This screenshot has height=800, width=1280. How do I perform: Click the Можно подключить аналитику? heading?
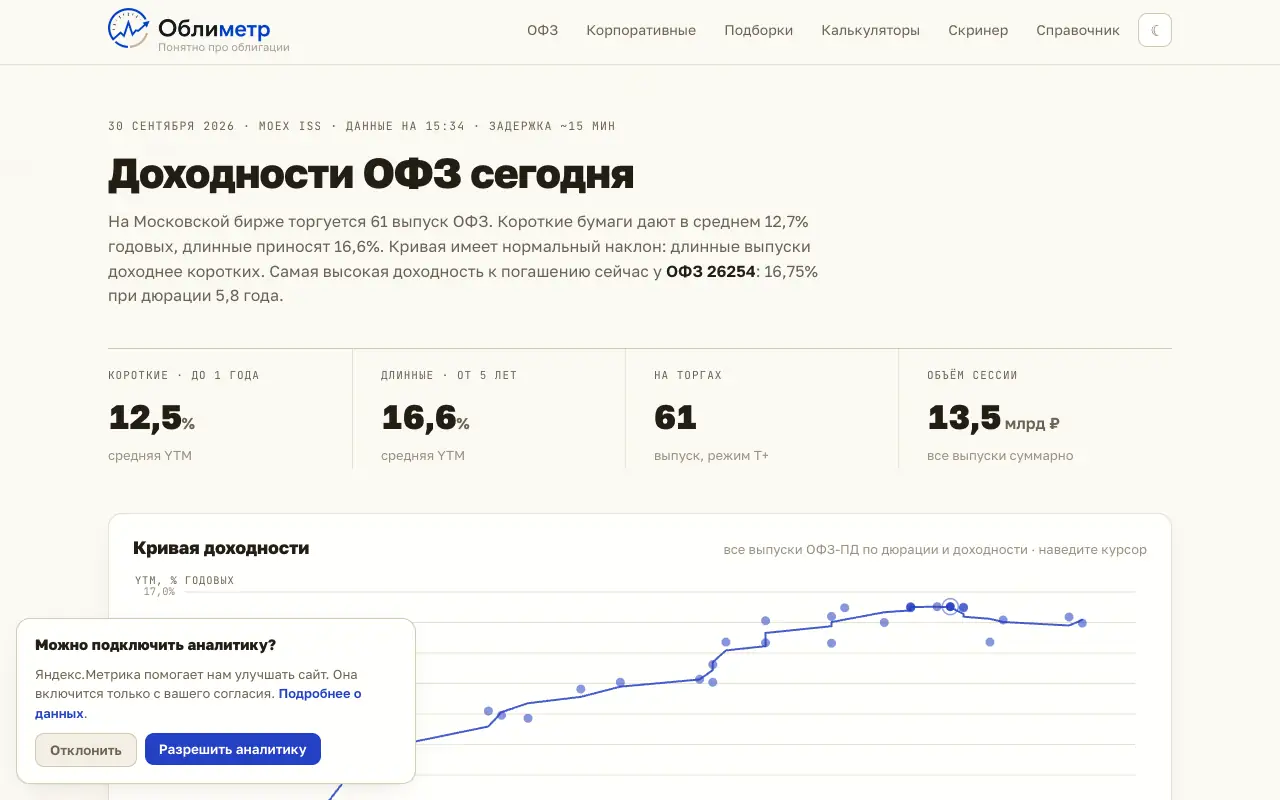pyautogui.click(x=155, y=645)
